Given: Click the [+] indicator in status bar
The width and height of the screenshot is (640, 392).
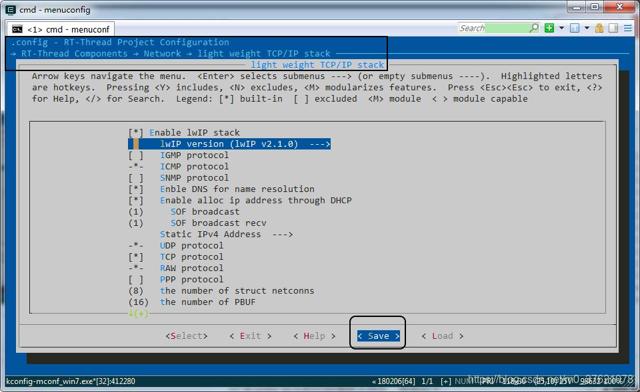Looking at the screenshot, I should (x=446, y=381).
